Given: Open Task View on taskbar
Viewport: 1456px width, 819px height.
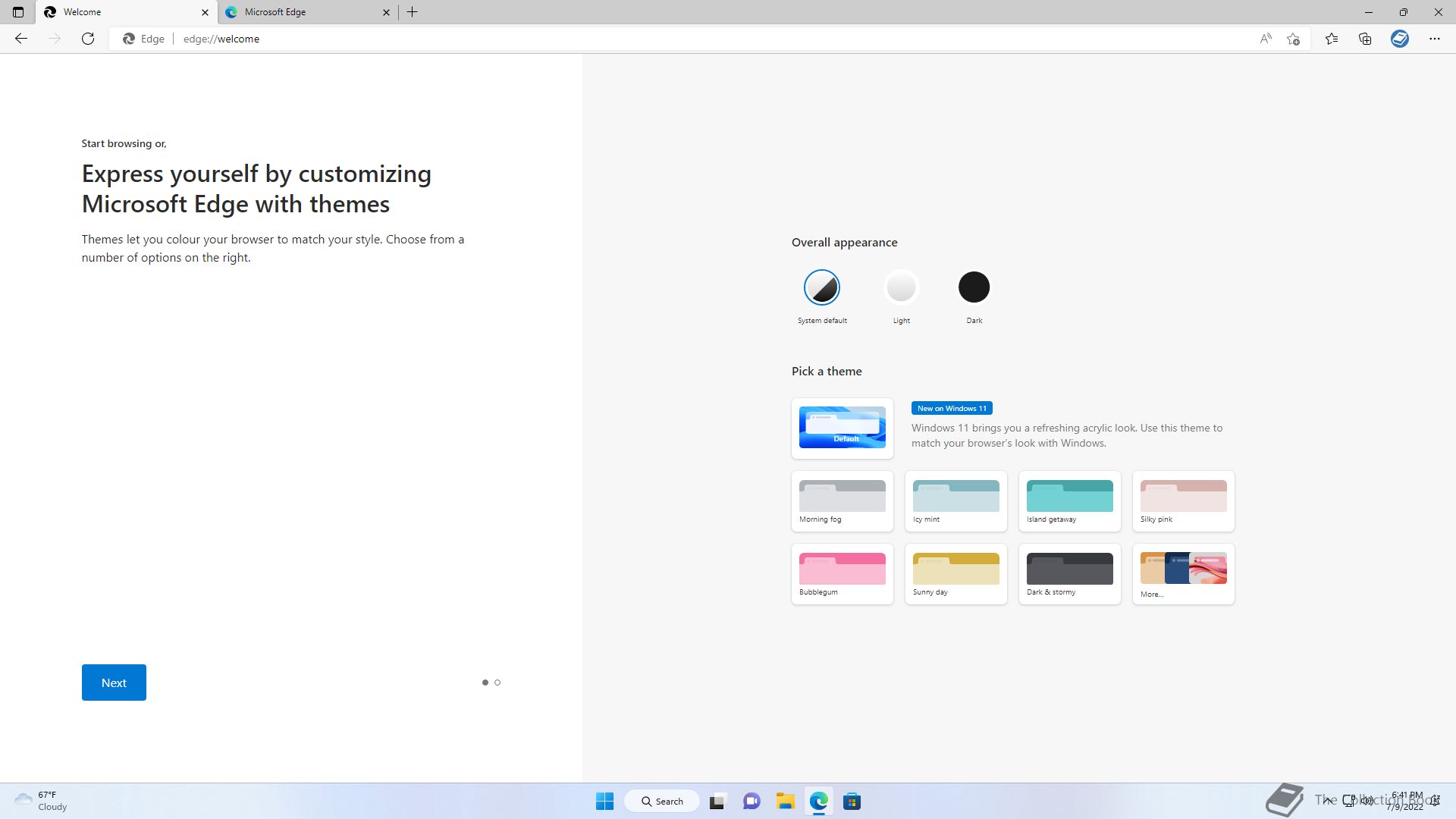Looking at the screenshot, I should pos(717,802).
